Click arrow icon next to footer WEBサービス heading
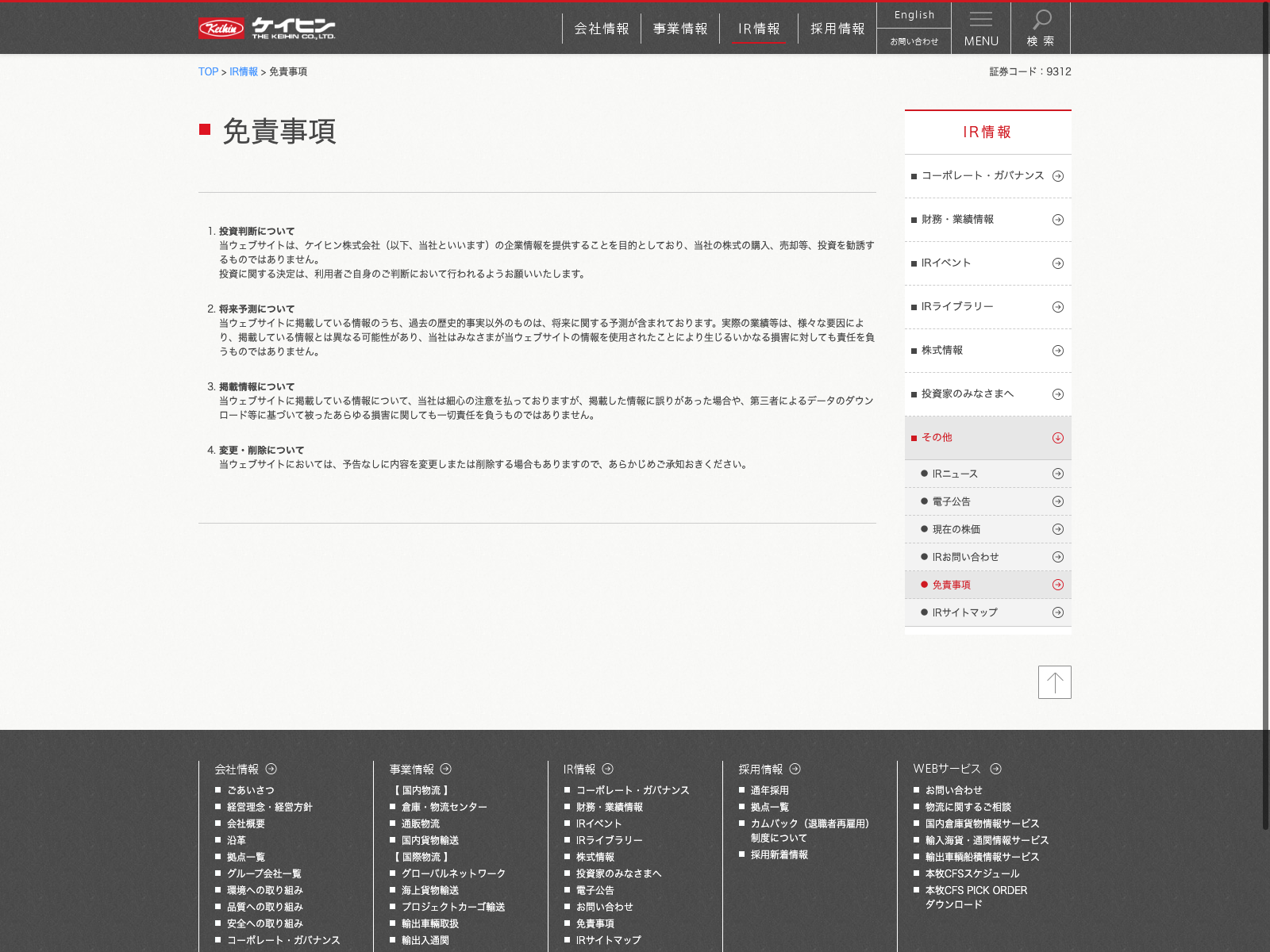Image resolution: width=1270 pixels, height=952 pixels. tap(995, 769)
